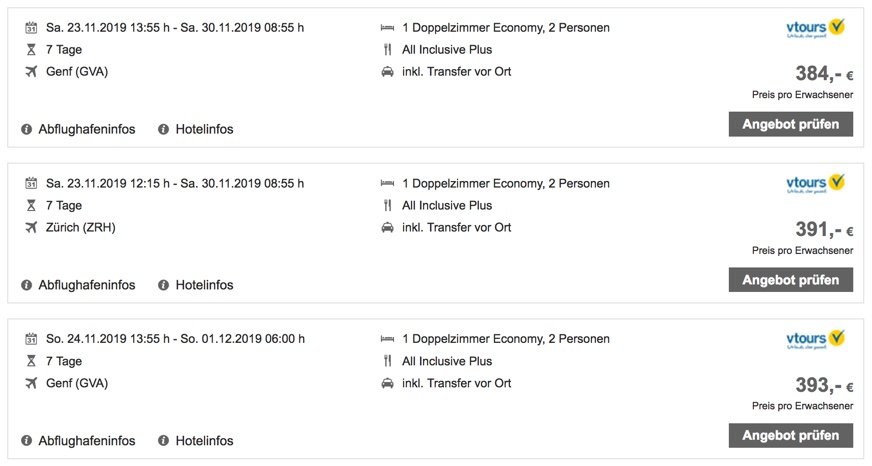Screen dimensions: 872x466
Task: Click calendar icon in the 384 euro offer
Action: coord(30,27)
